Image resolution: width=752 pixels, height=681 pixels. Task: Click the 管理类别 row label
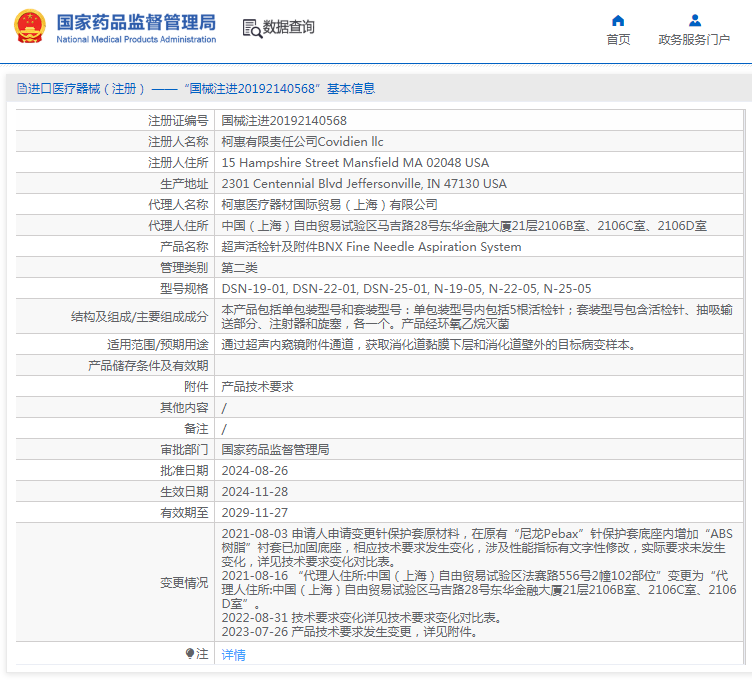pos(184,268)
